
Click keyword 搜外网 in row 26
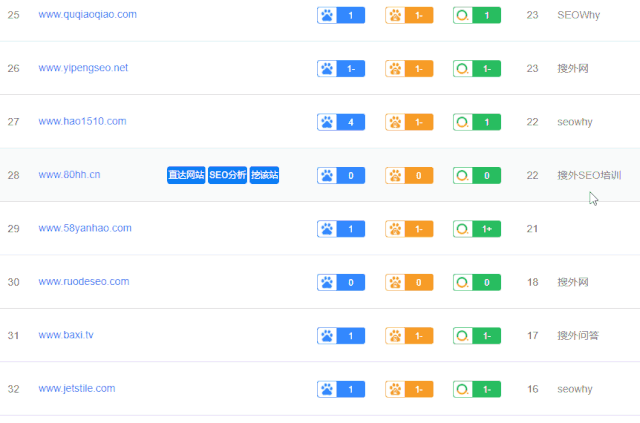click(x=573, y=69)
